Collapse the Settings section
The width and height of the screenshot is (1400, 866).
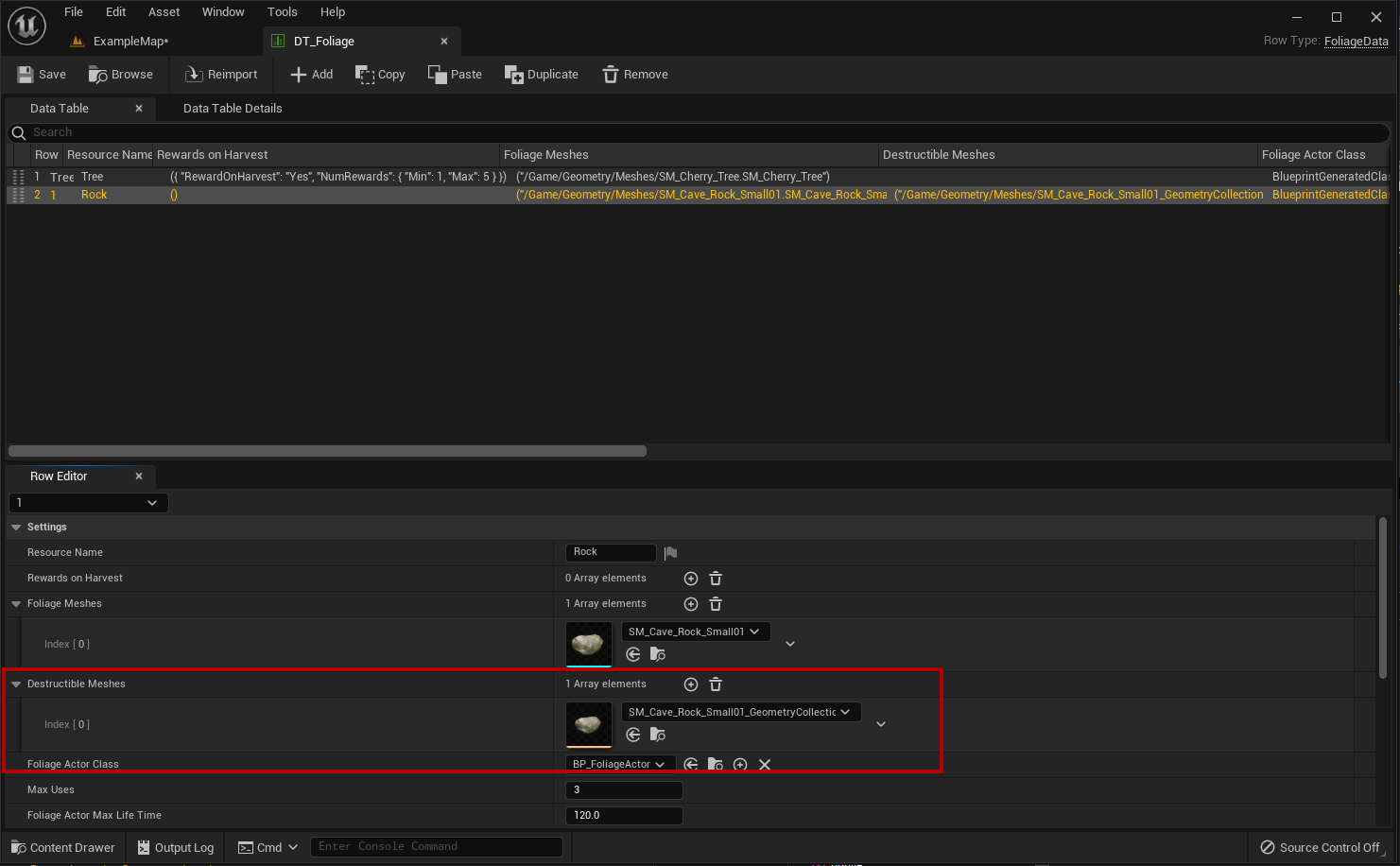(16, 528)
